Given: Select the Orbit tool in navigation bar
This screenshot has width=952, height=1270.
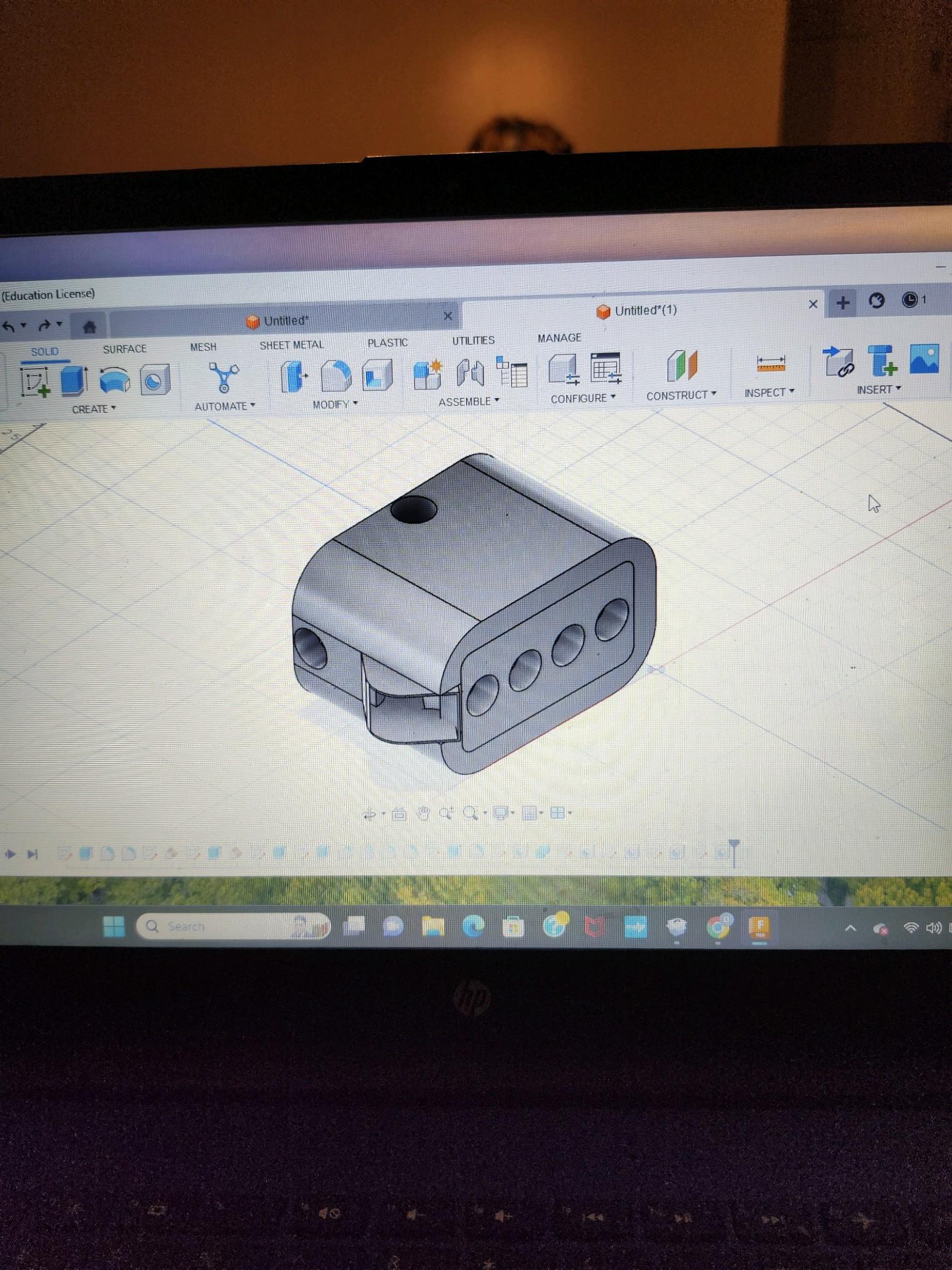Looking at the screenshot, I should tap(370, 814).
